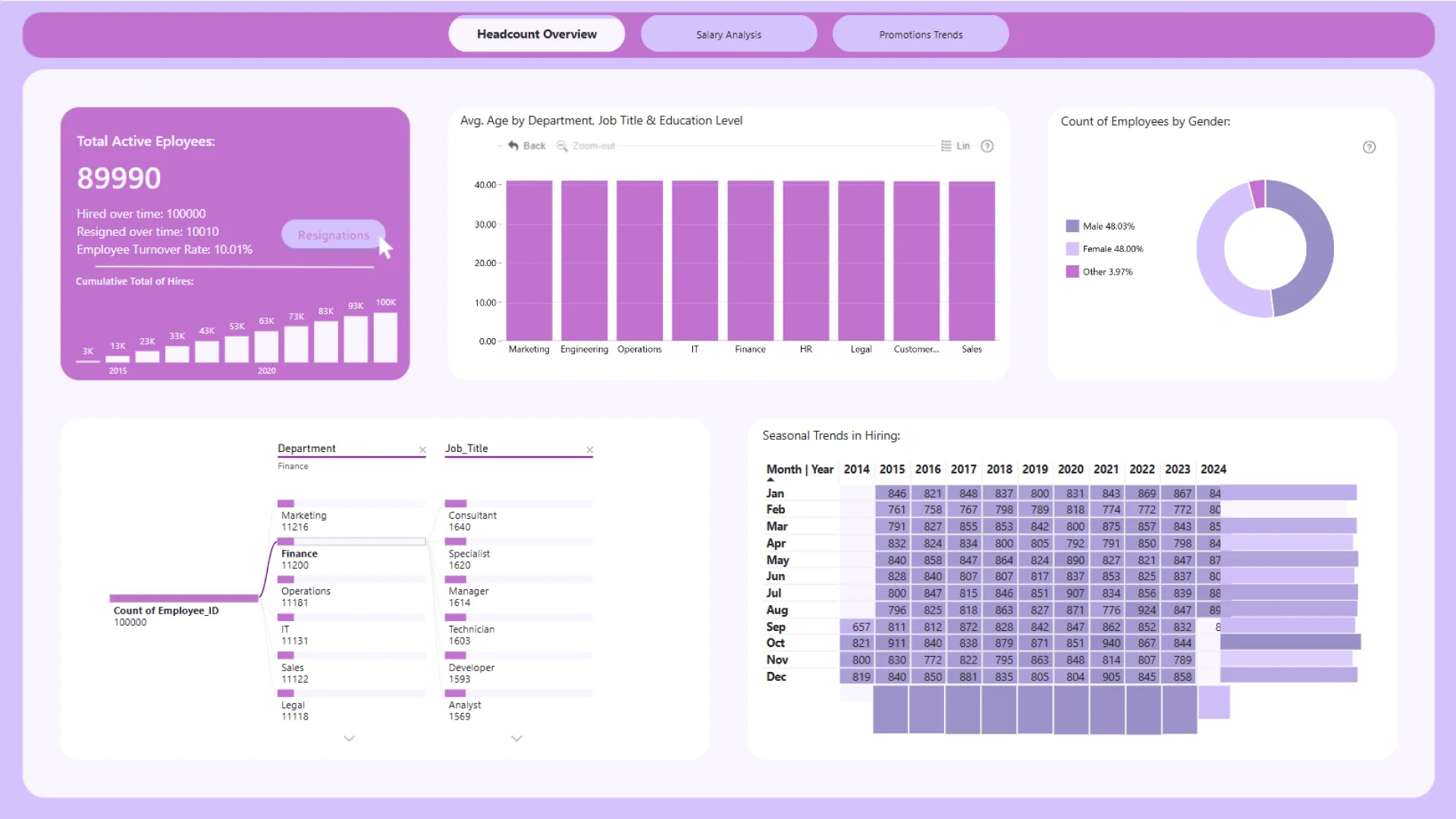Image resolution: width=1456 pixels, height=819 pixels.
Task: Expand more departments with the down chevron
Action: 349,738
